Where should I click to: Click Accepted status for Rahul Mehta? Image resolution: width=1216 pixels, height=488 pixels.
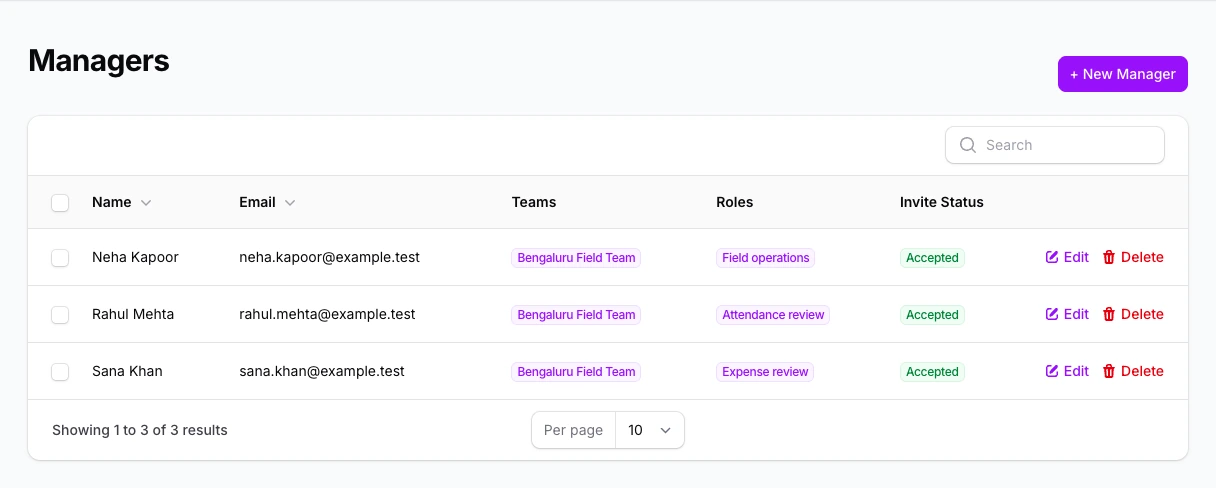(x=932, y=315)
